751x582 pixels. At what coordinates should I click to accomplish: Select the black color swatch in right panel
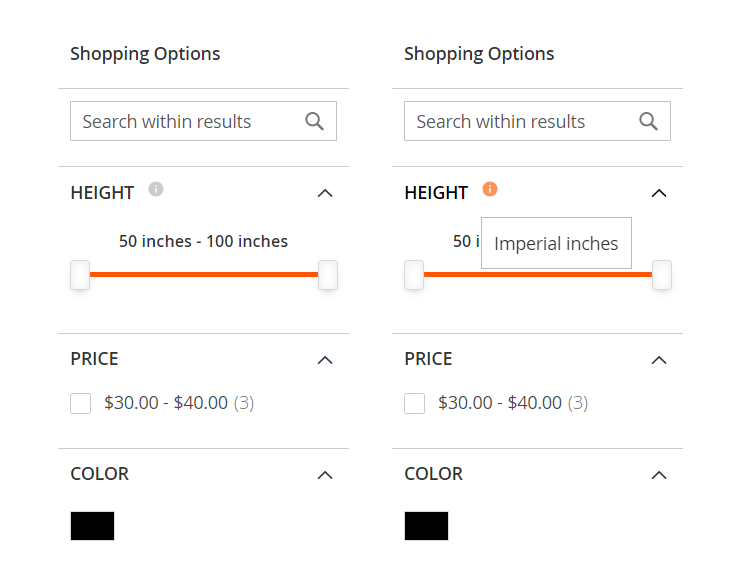426,526
